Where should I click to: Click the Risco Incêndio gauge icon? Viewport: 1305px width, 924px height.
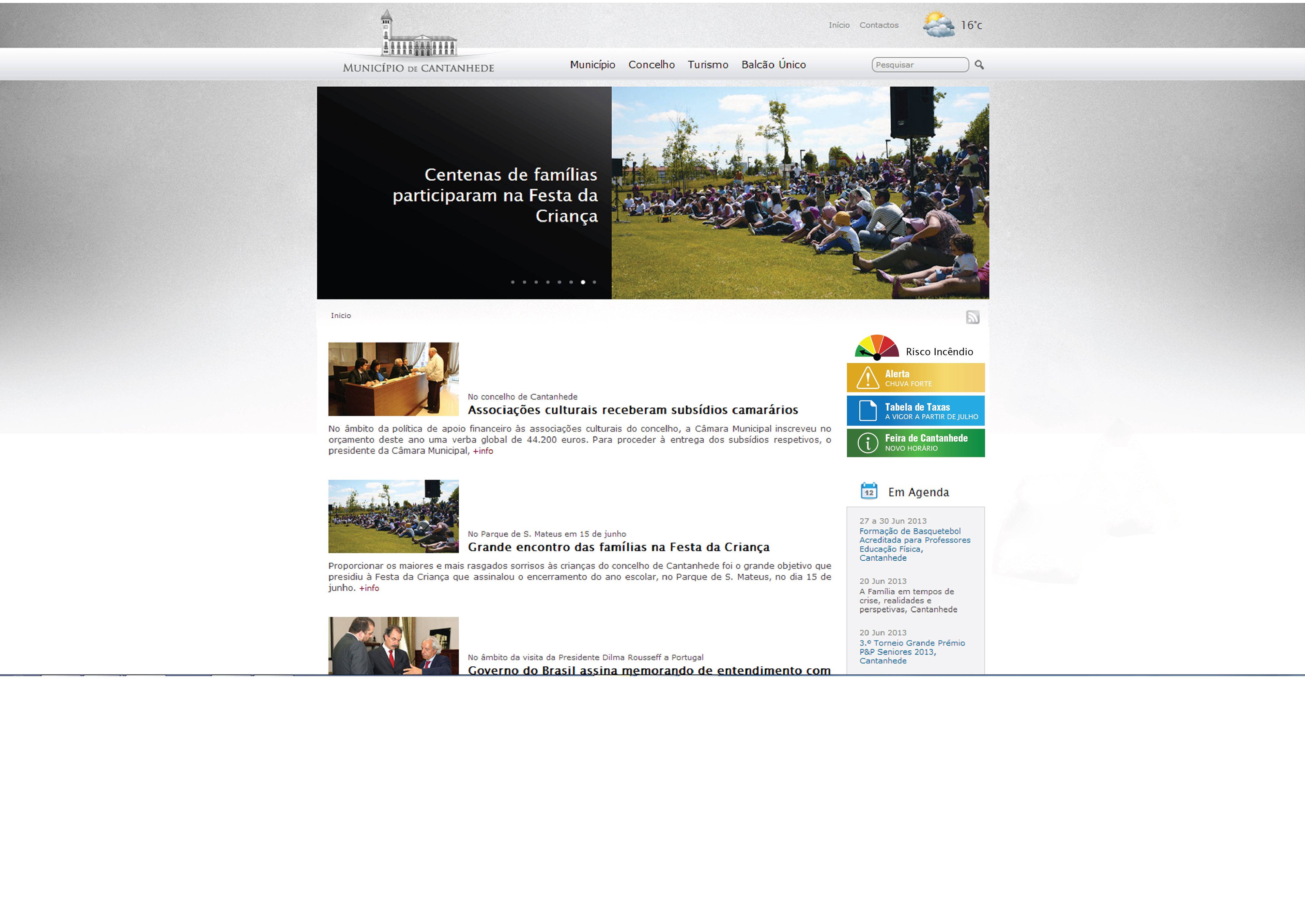[x=876, y=347]
